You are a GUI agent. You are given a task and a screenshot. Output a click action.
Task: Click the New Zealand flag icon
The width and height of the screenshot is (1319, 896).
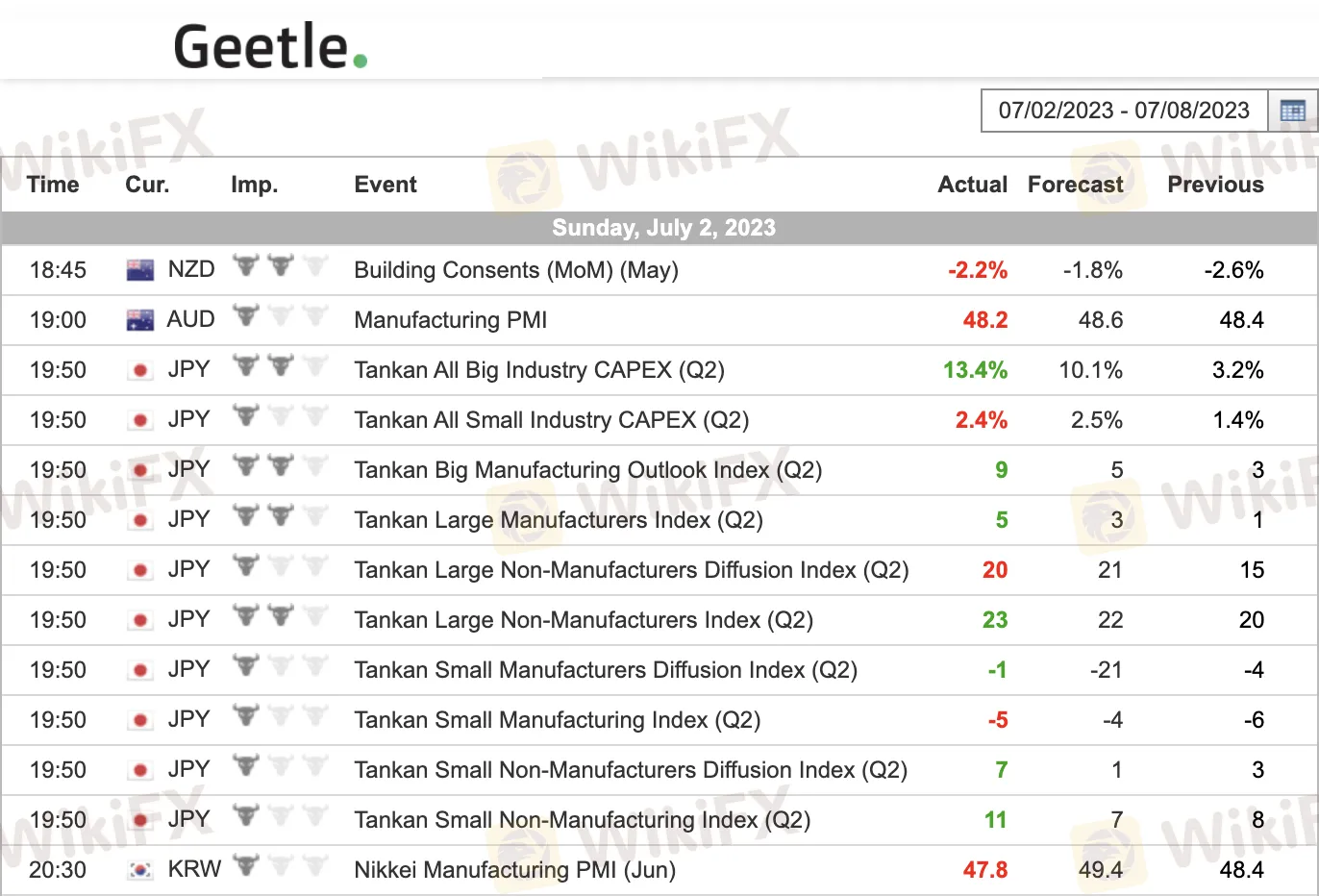140,270
